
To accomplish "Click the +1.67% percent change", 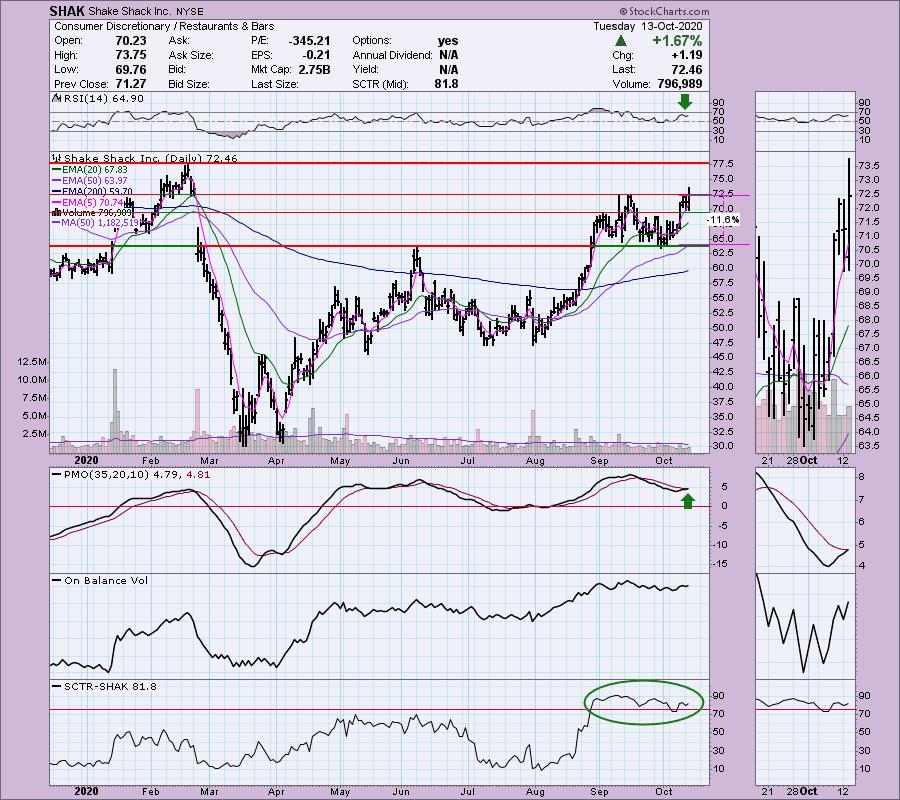I will (677, 41).
